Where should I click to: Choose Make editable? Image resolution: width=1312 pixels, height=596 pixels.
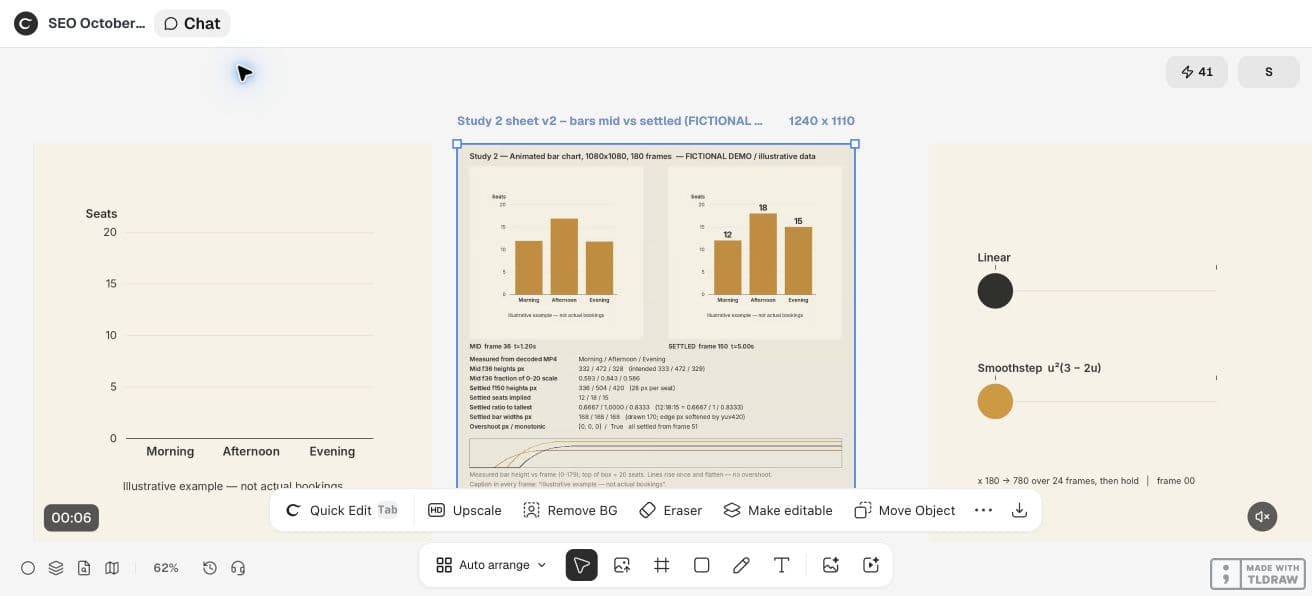point(778,510)
